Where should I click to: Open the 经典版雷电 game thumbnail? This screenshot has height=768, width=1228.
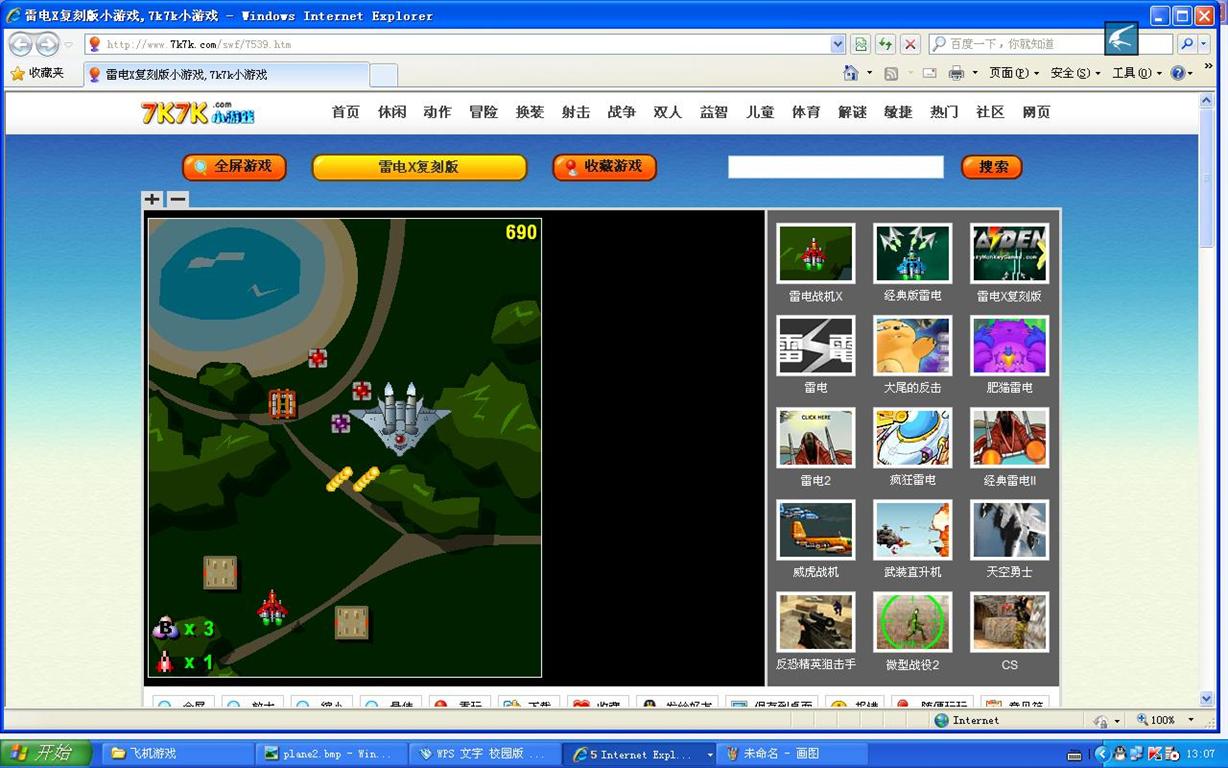pyautogui.click(x=912, y=254)
